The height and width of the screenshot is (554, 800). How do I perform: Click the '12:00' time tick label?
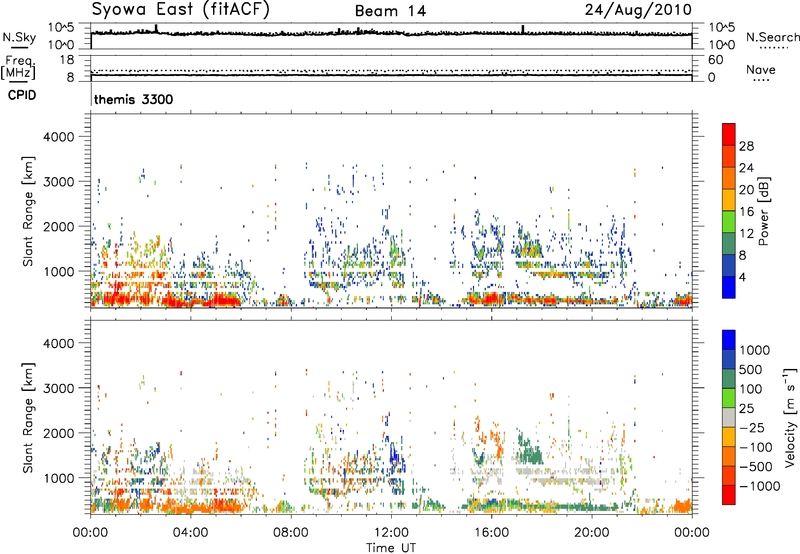(x=391, y=533)
